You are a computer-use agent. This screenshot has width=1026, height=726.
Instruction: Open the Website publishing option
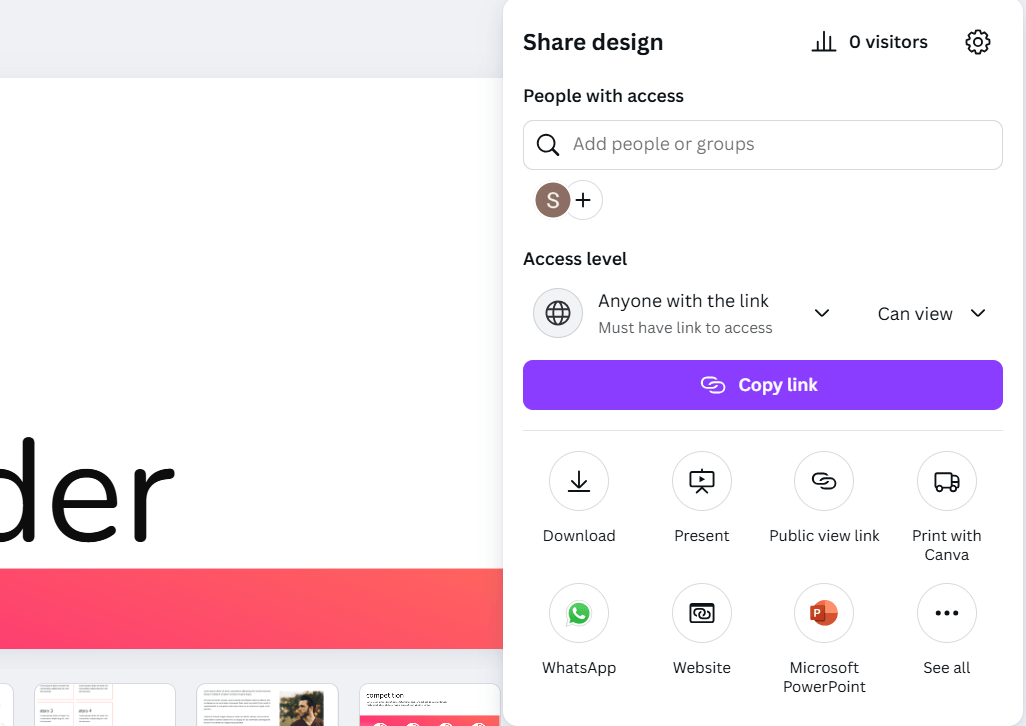click(x=701, y=613)
